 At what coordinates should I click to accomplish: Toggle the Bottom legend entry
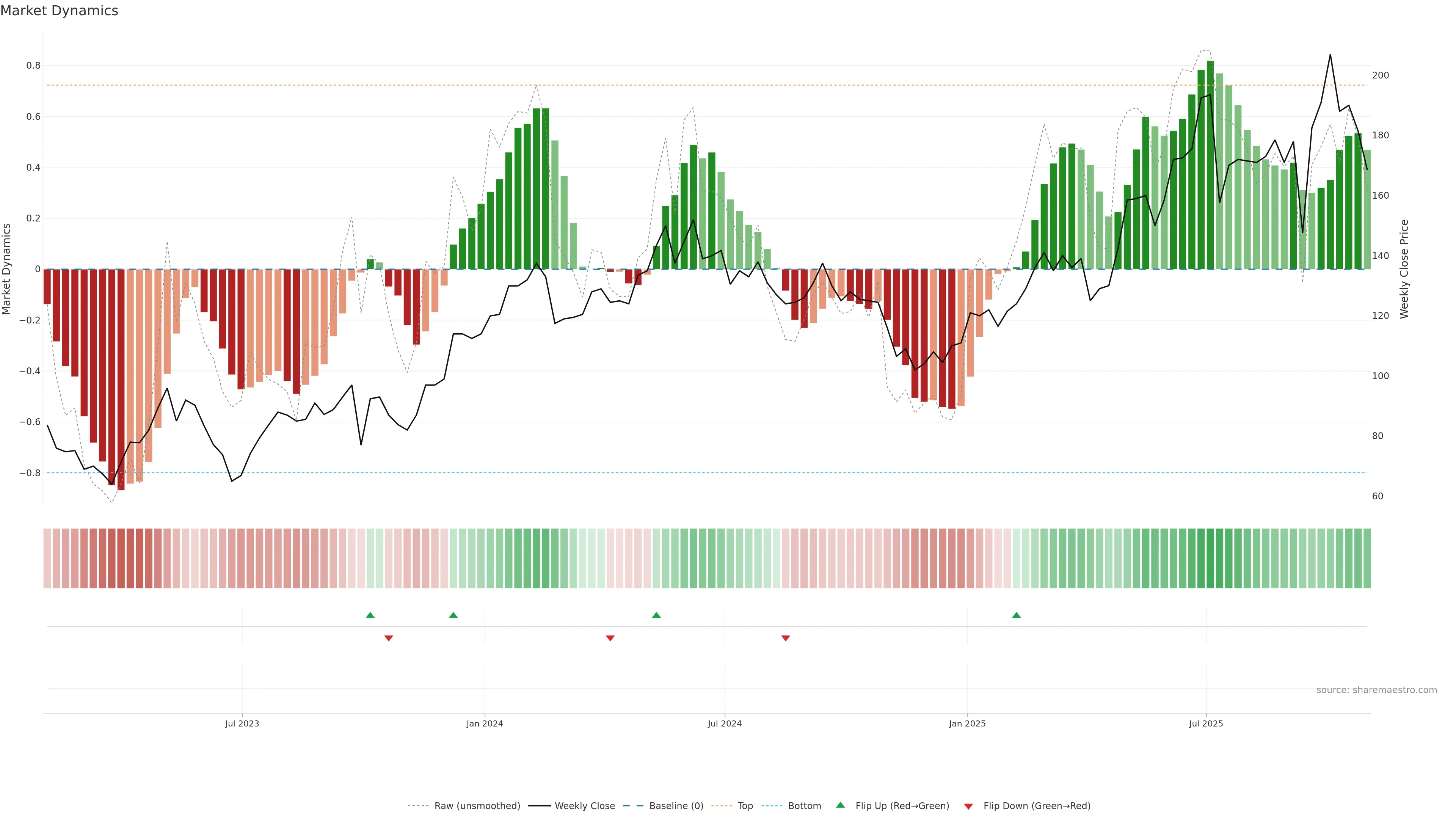pyautogui.click(x=804, y=806)
